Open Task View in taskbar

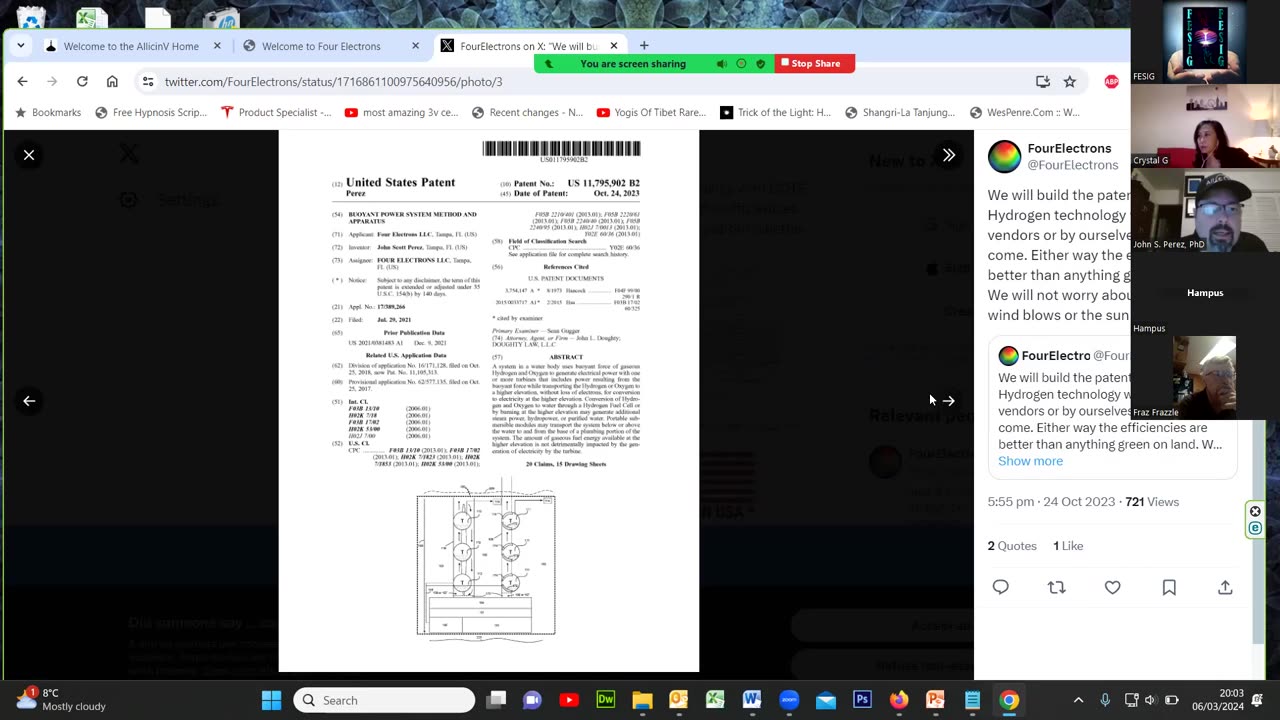pos(496,700)
